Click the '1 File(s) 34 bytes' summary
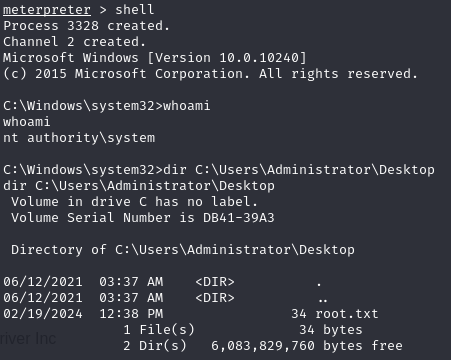The width and height of the screenshot is (451, 360). pos(243,330)
